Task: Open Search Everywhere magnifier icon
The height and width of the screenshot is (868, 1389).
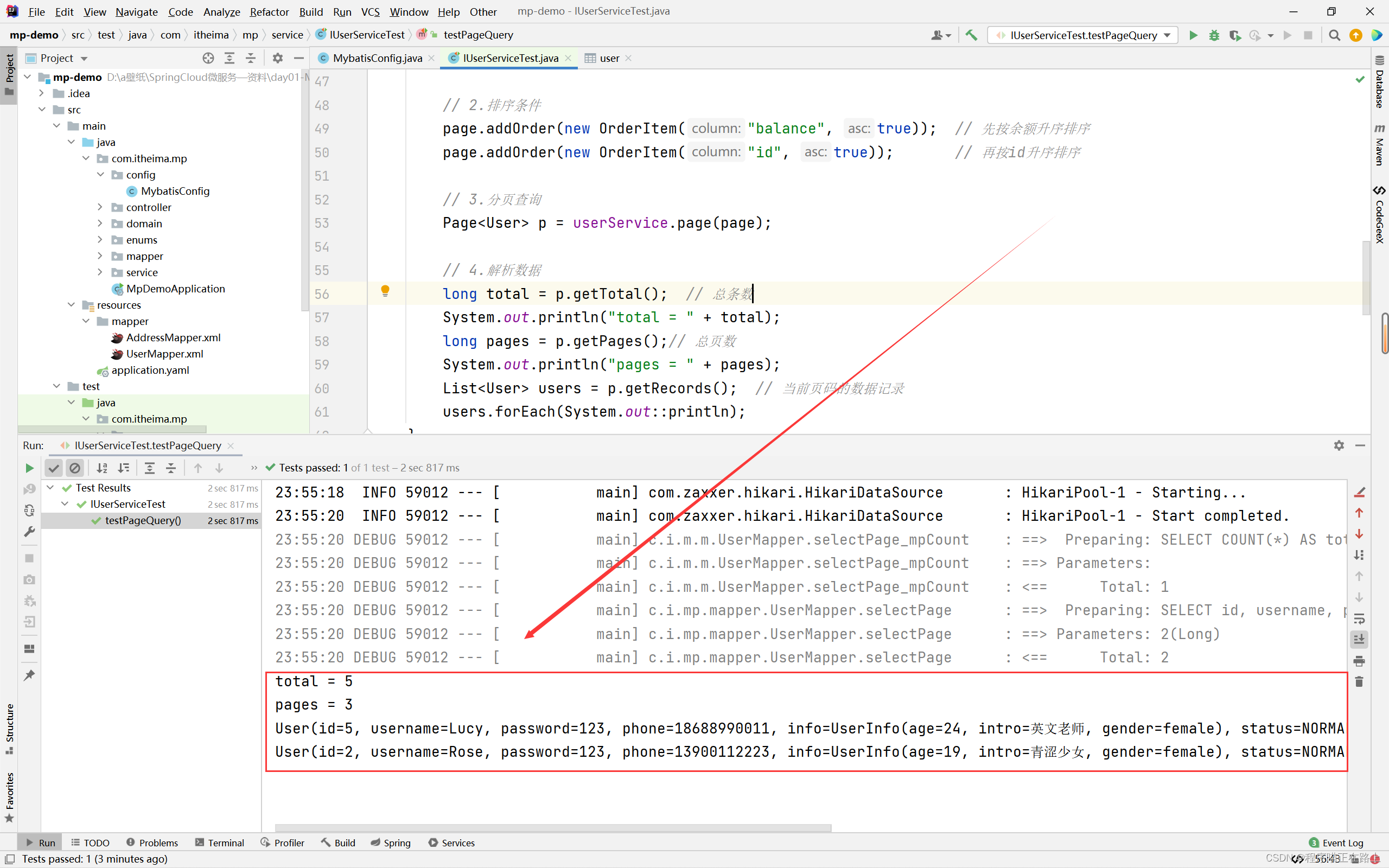Action: click(1335, 35)
